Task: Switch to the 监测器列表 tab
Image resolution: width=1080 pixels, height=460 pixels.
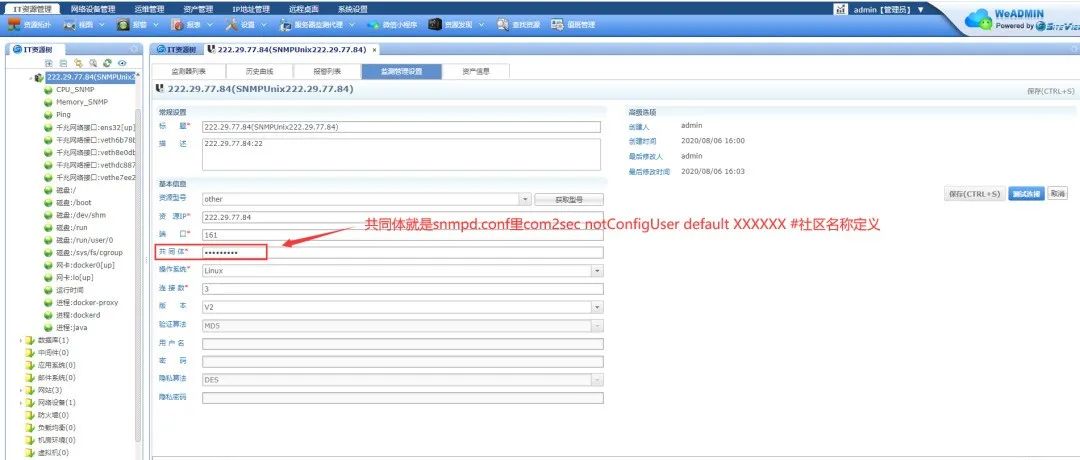Action: pyautogui.click(x=188, y=72)
